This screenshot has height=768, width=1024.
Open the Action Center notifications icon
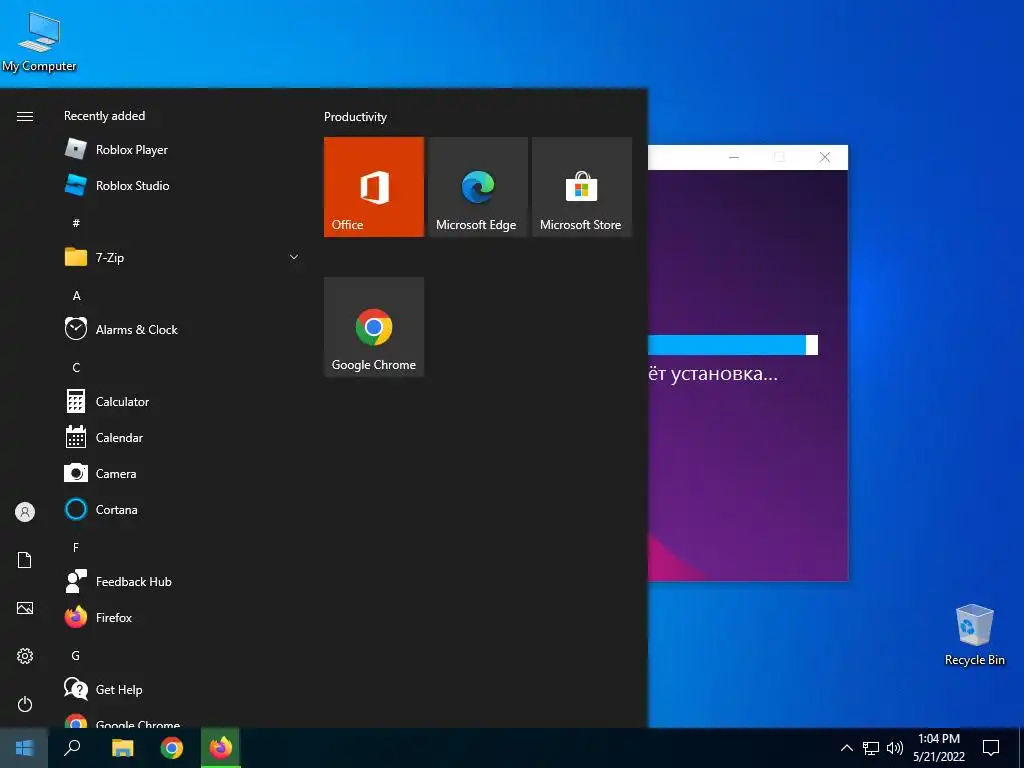click(991, 748)
